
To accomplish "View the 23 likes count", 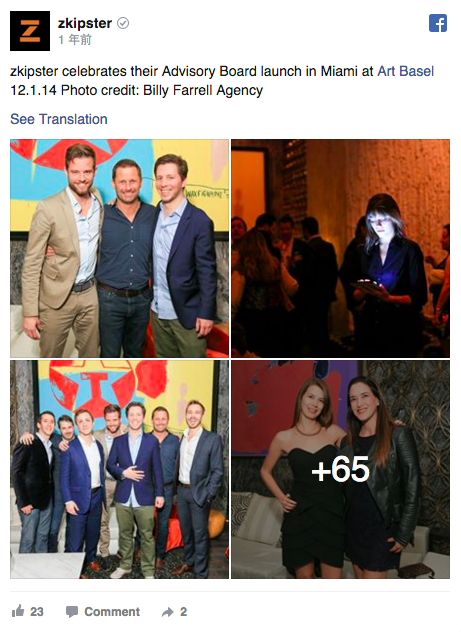I will (37, 611).
